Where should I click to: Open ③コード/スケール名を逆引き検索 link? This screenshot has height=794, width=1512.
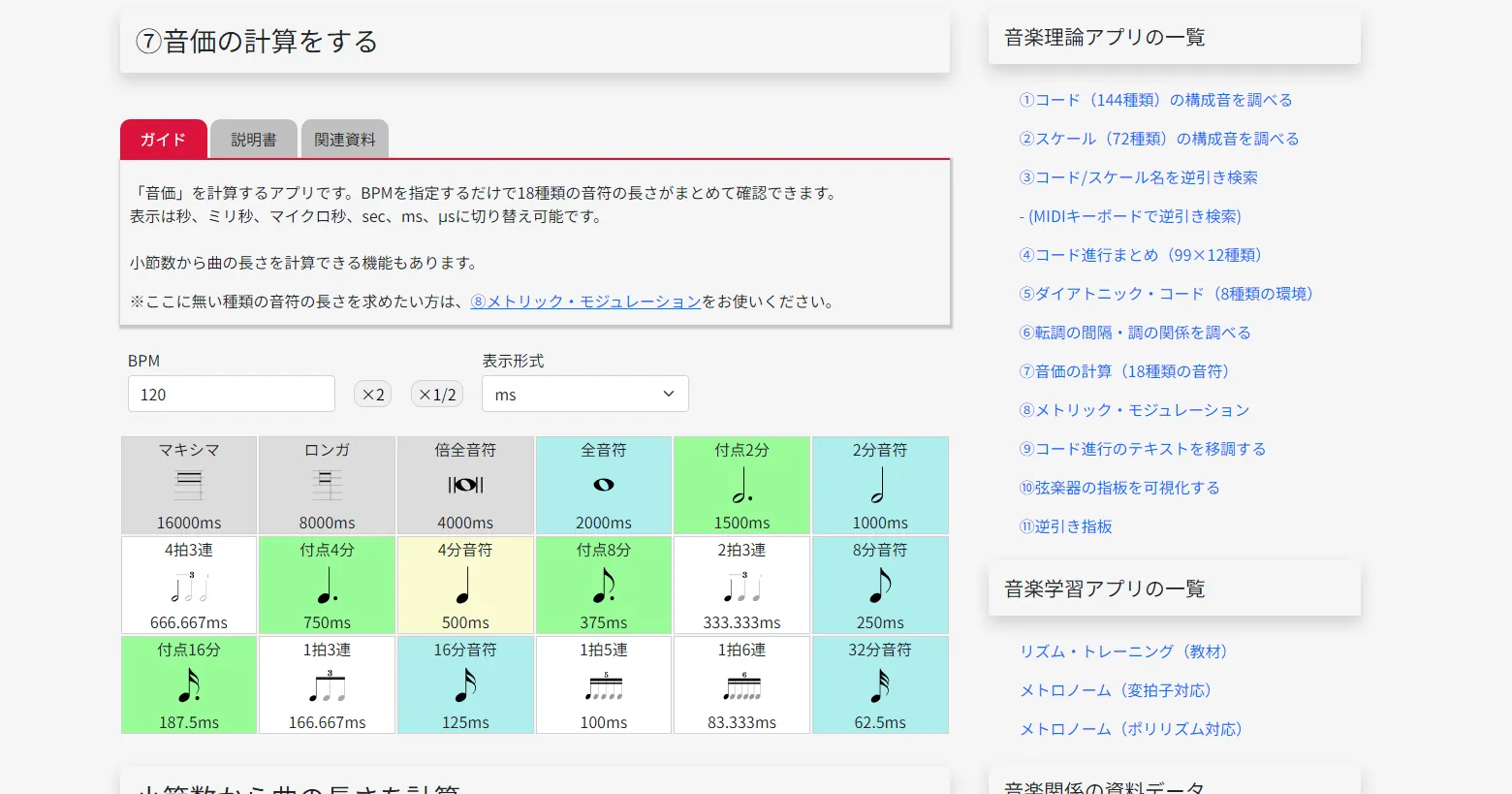1138,177
